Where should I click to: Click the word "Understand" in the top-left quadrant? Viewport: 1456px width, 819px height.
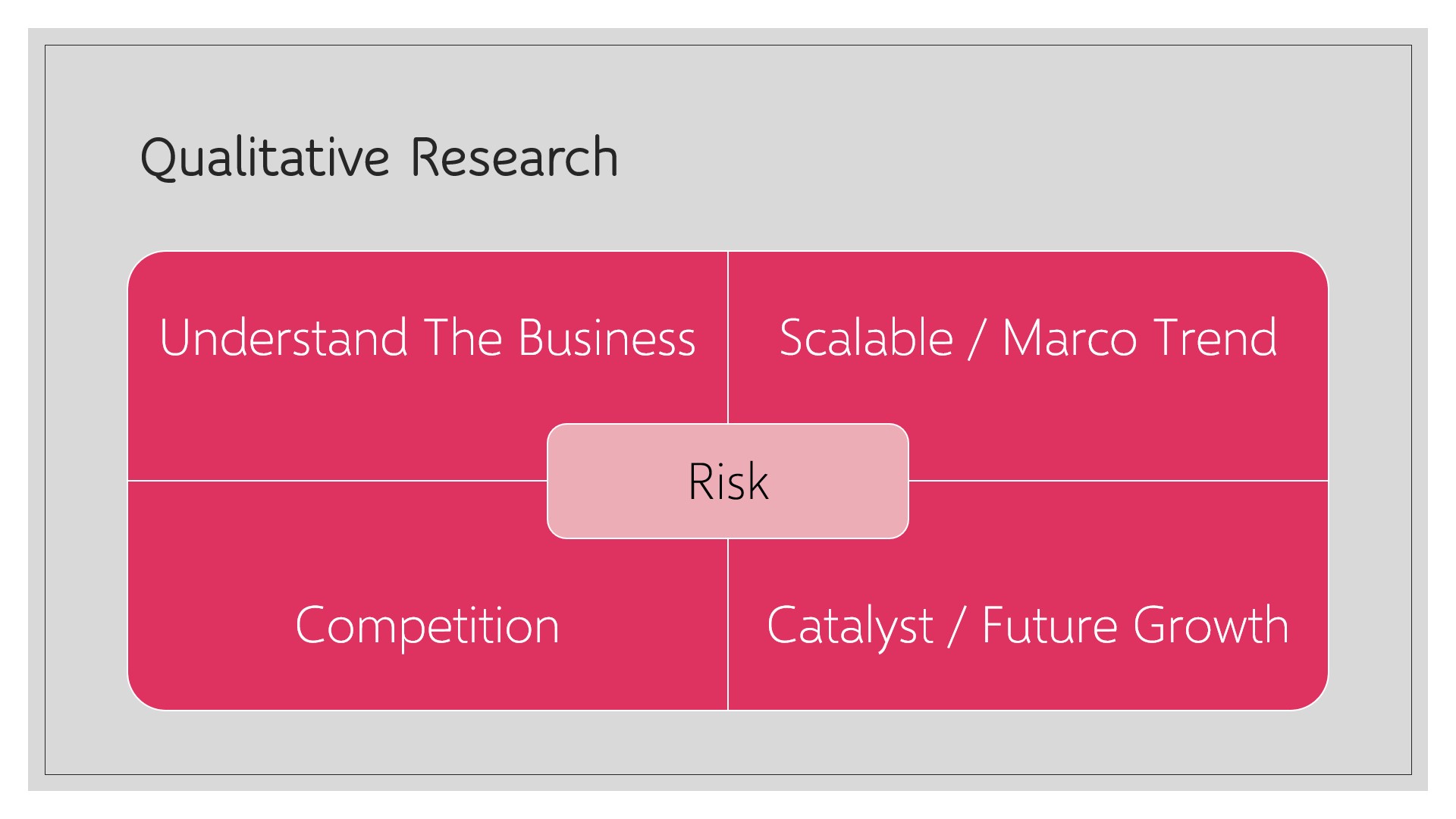[x=284, y=338]
